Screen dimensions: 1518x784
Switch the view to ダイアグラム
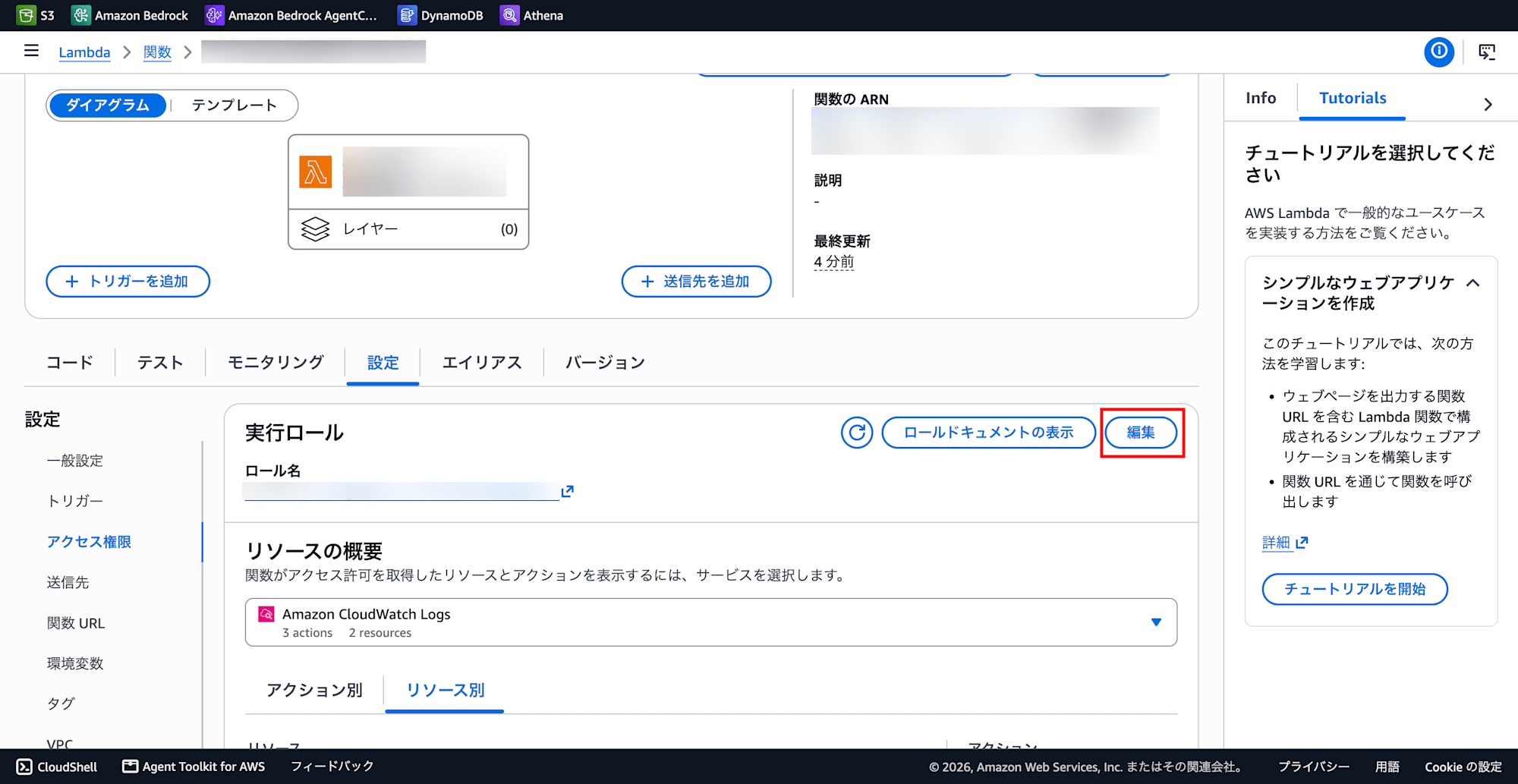(108, 105)
